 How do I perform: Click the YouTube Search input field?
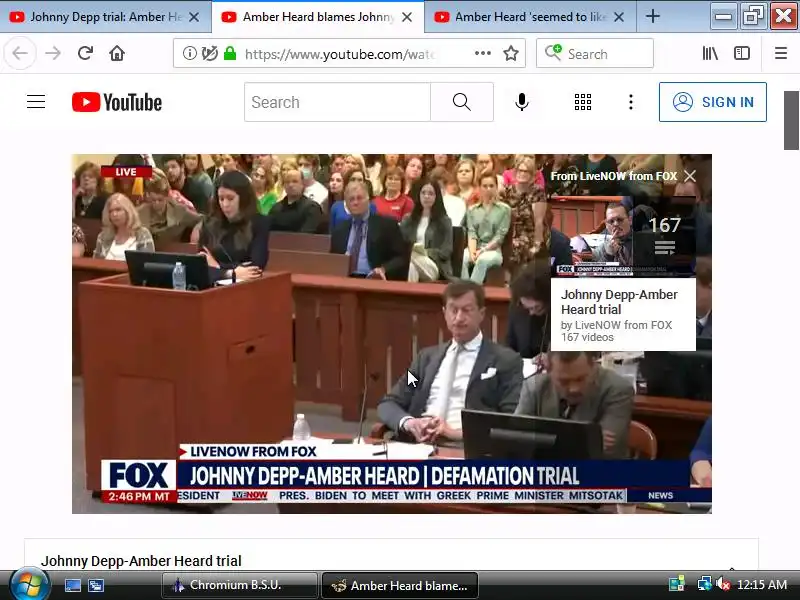click(337, 102)
